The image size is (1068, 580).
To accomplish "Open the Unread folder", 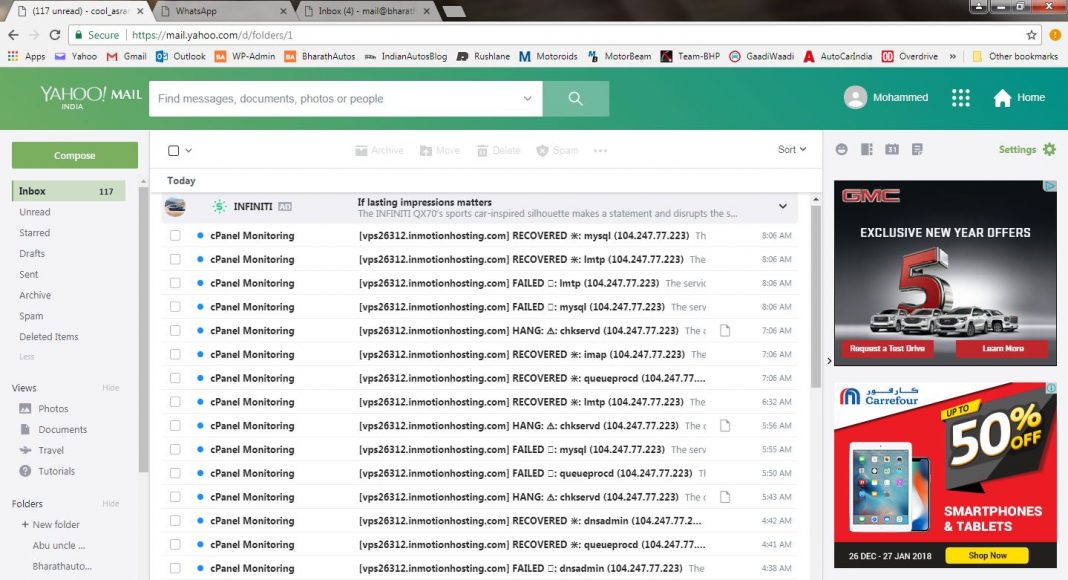I will tap(35, 212).
